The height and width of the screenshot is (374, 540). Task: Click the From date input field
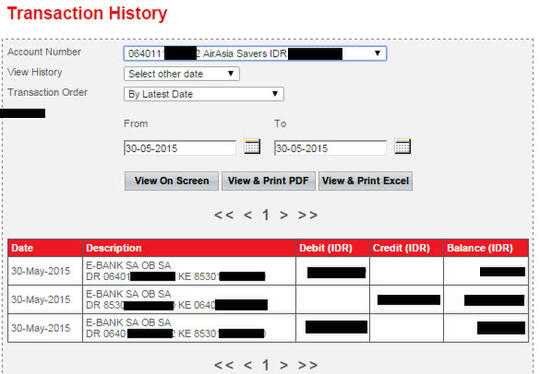(x=180, y=148)
